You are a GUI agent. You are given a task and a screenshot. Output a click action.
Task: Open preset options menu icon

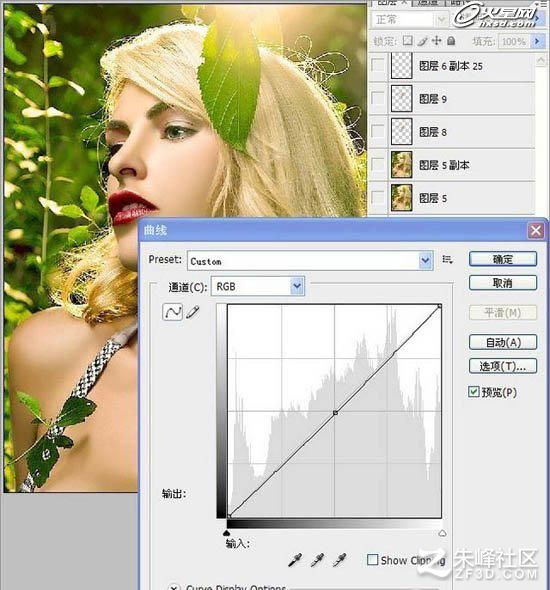447,259
